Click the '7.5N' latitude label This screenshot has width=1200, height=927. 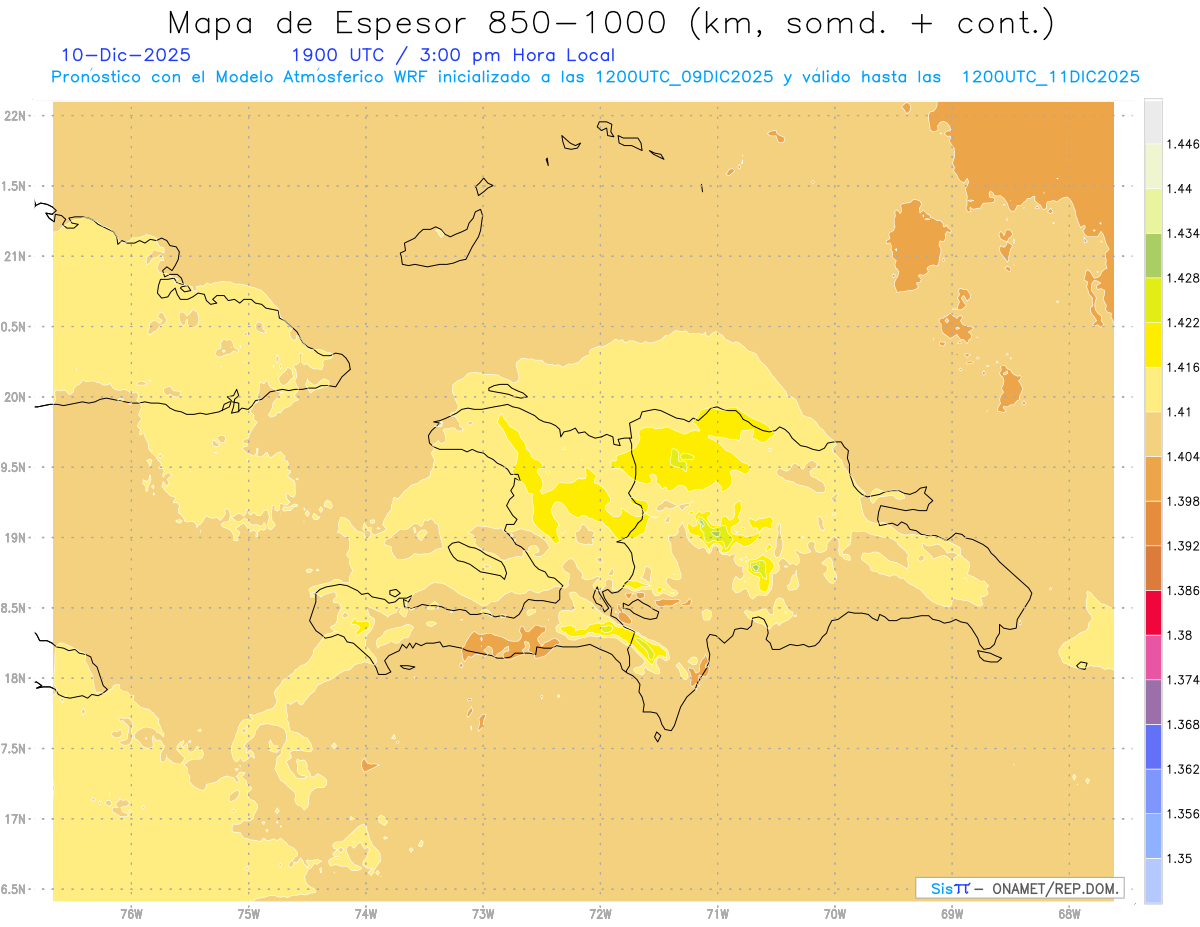pos(15,750)
